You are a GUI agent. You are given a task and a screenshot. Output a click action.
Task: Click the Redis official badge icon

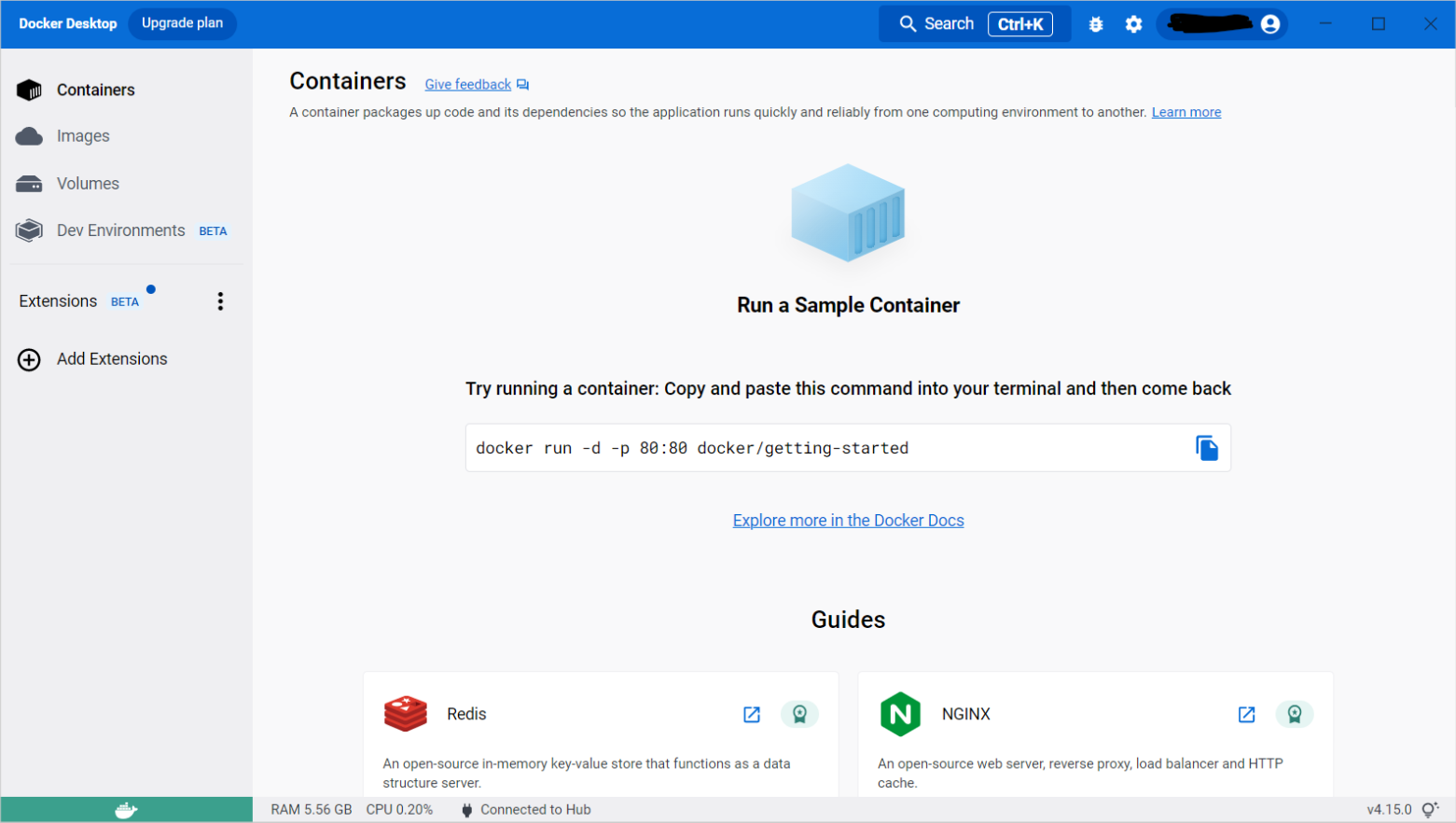click(799, 715)
